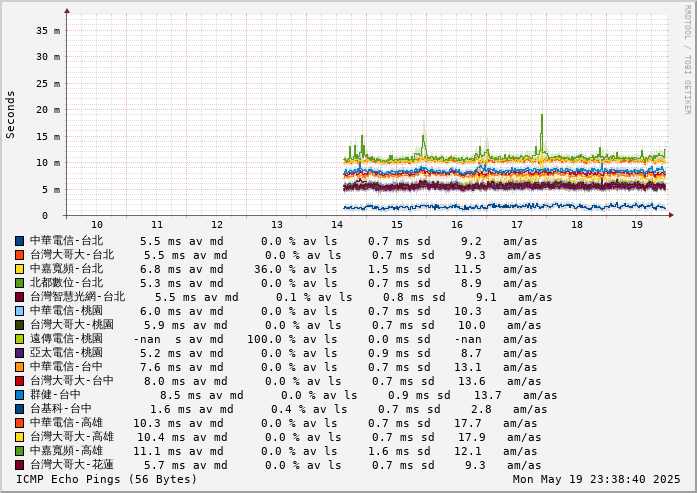Click the legend label 中華電信-台北
Image resolution: width=697 pixels, height=493 pixels.
[x=67, y=240]
